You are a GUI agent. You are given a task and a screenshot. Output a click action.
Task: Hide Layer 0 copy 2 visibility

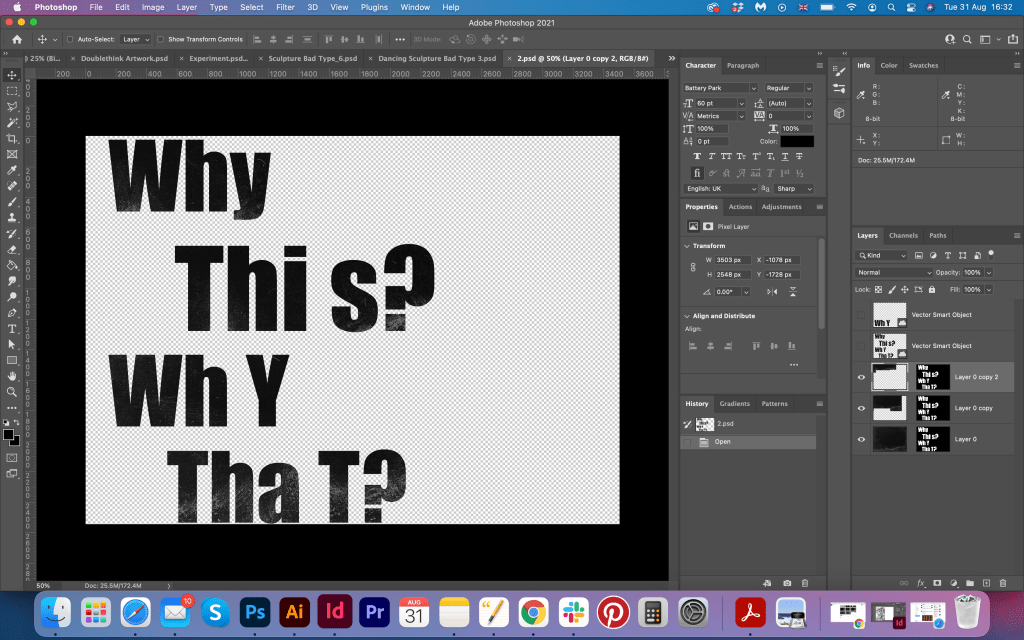tap(861, 377)
